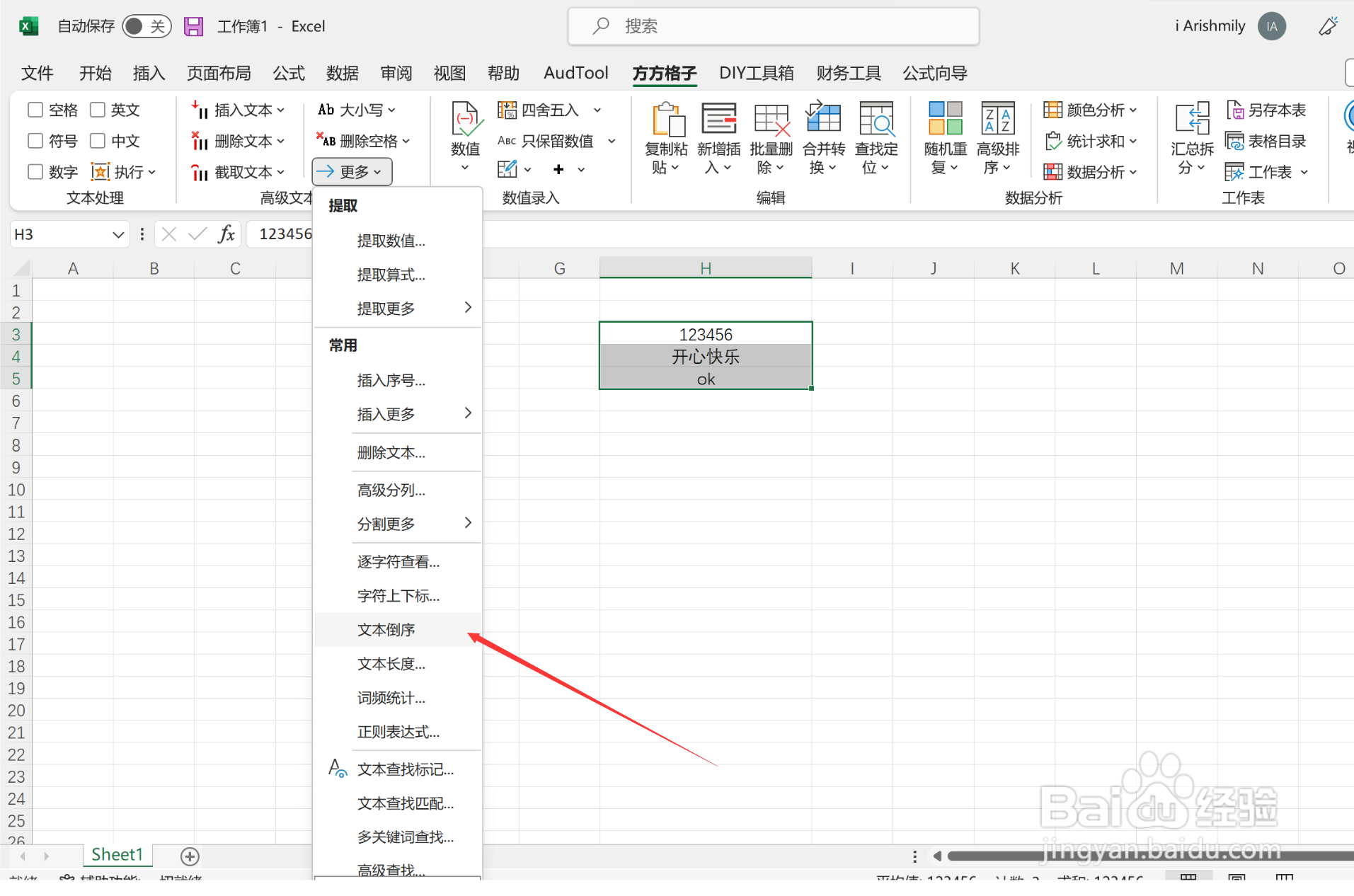Select 文本长度... menu item
The height and width of the screenshot is (896, 1354).
point(398,663)
